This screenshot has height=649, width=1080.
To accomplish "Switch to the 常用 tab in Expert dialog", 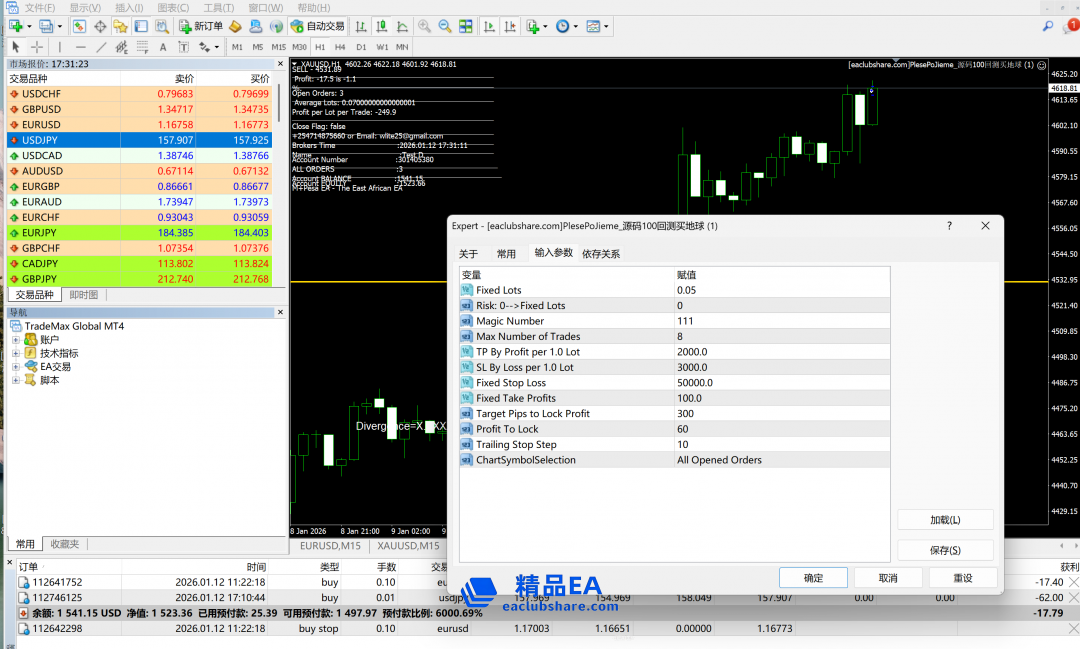I will point(507,254).
